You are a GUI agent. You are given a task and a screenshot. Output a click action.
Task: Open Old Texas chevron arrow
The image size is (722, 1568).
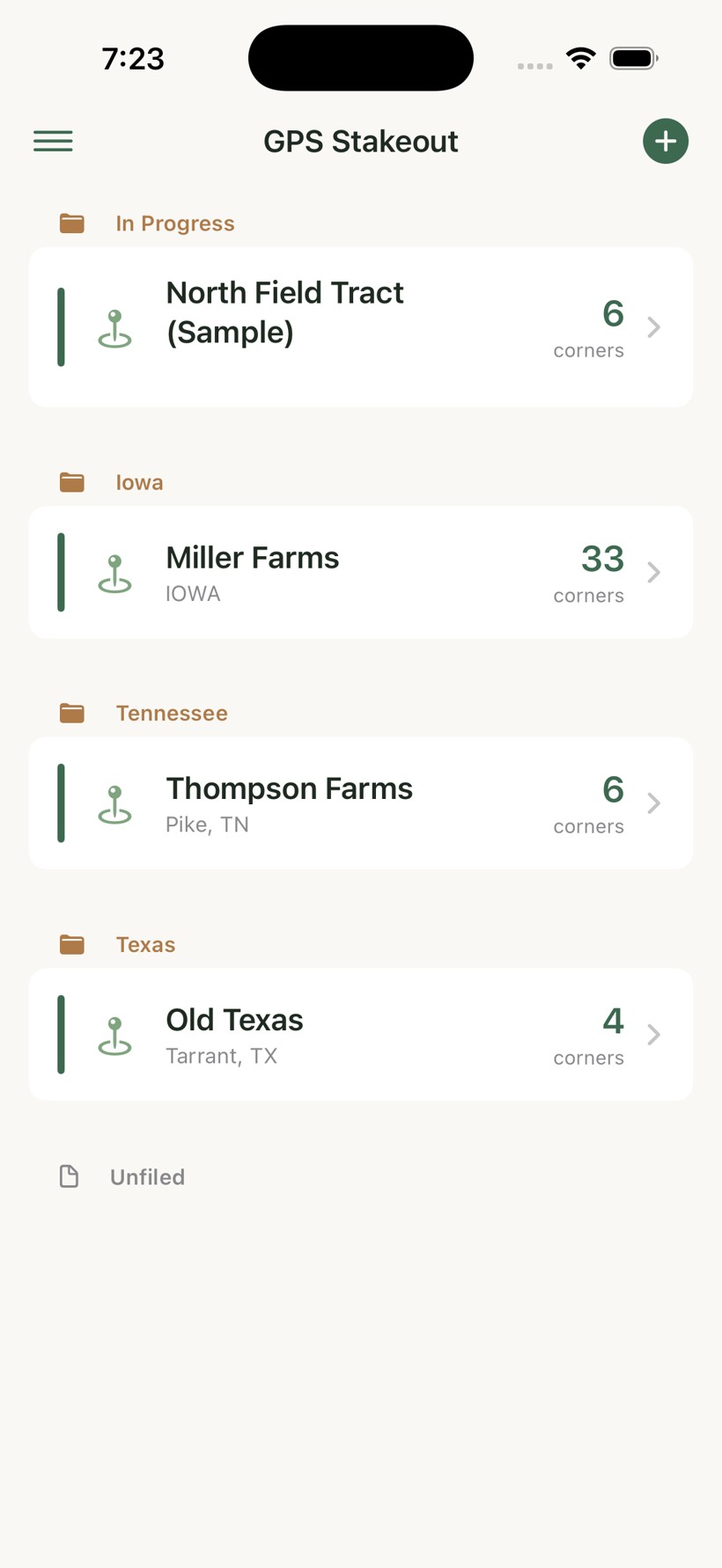pyautogui.click(x=653, y=1035)
